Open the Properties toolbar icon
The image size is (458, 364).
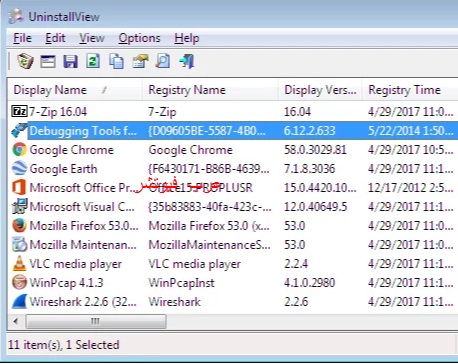coord(140,62)
